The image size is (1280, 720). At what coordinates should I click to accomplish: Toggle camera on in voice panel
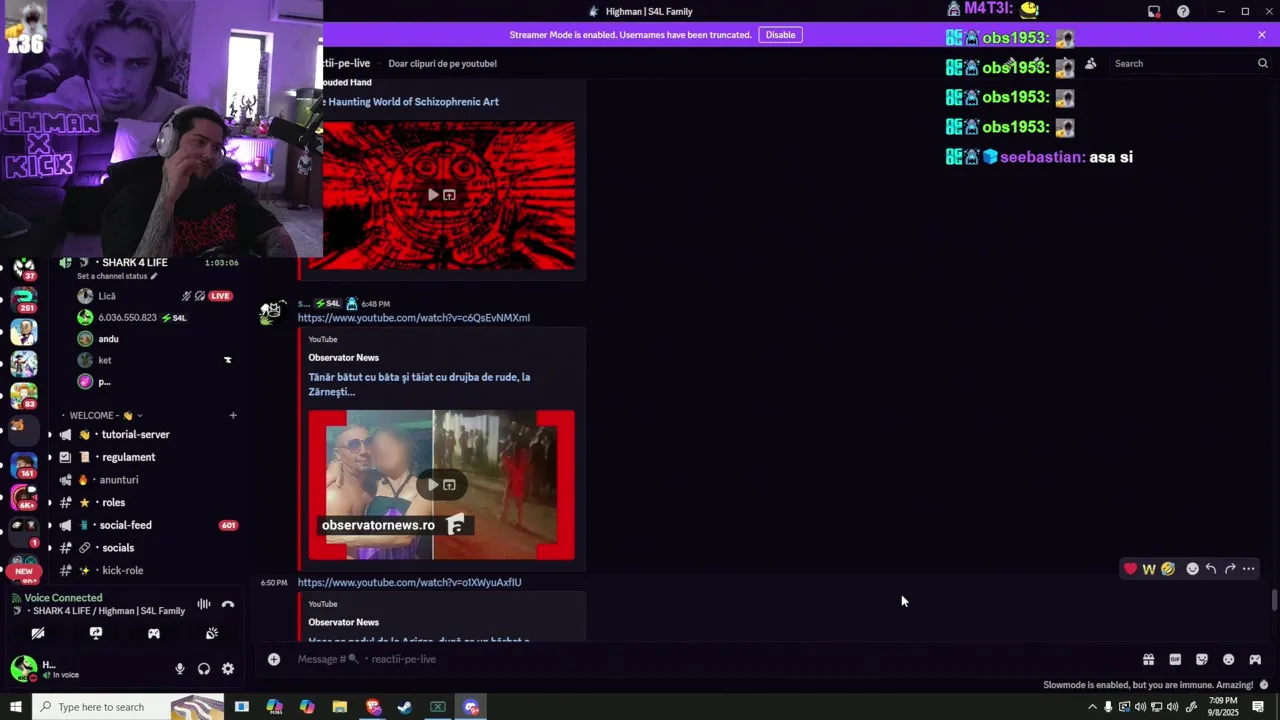coord(38,633)
